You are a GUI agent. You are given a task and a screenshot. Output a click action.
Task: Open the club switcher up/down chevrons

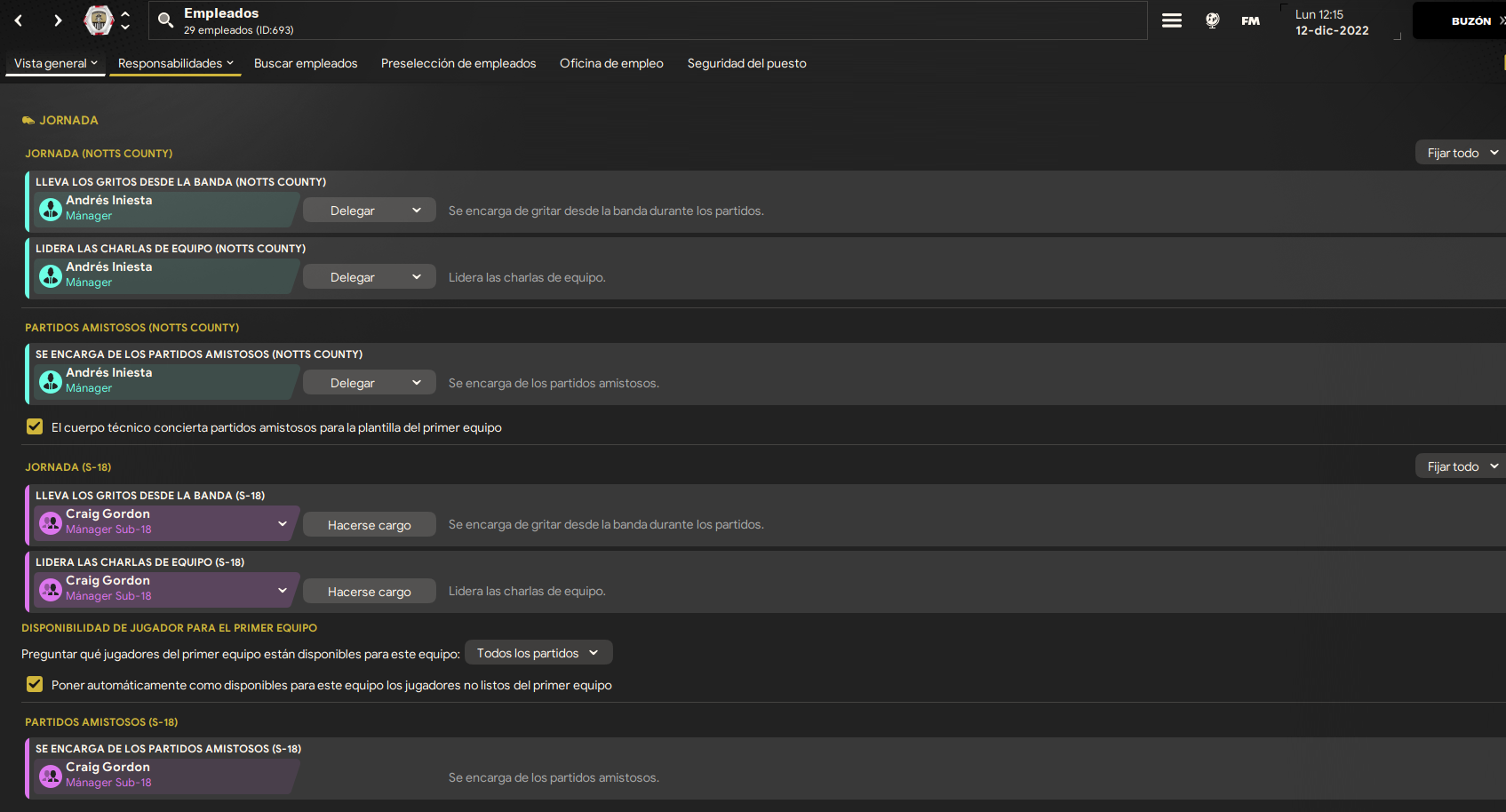pos(125,20)
